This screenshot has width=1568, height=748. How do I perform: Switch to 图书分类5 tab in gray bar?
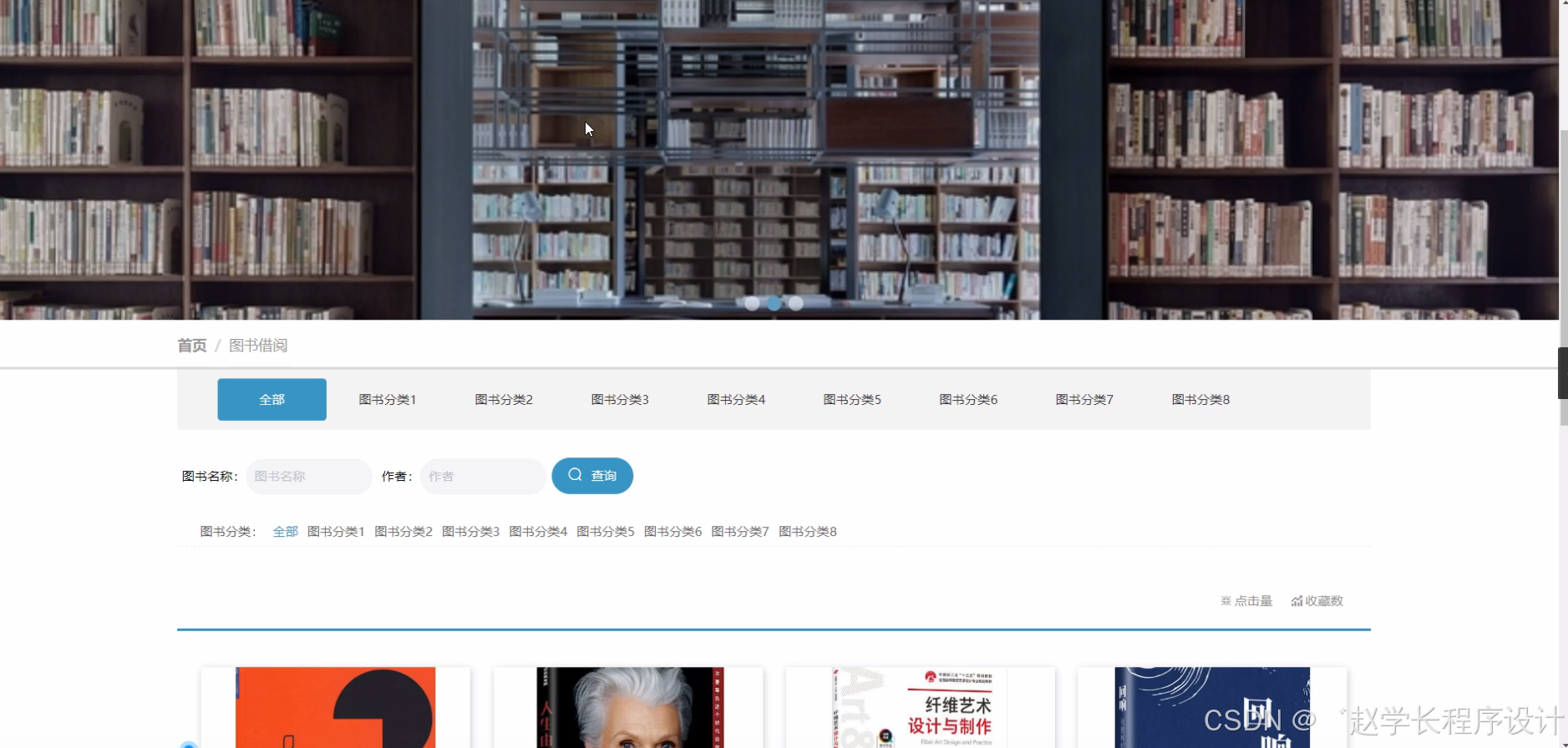(852, 399)
